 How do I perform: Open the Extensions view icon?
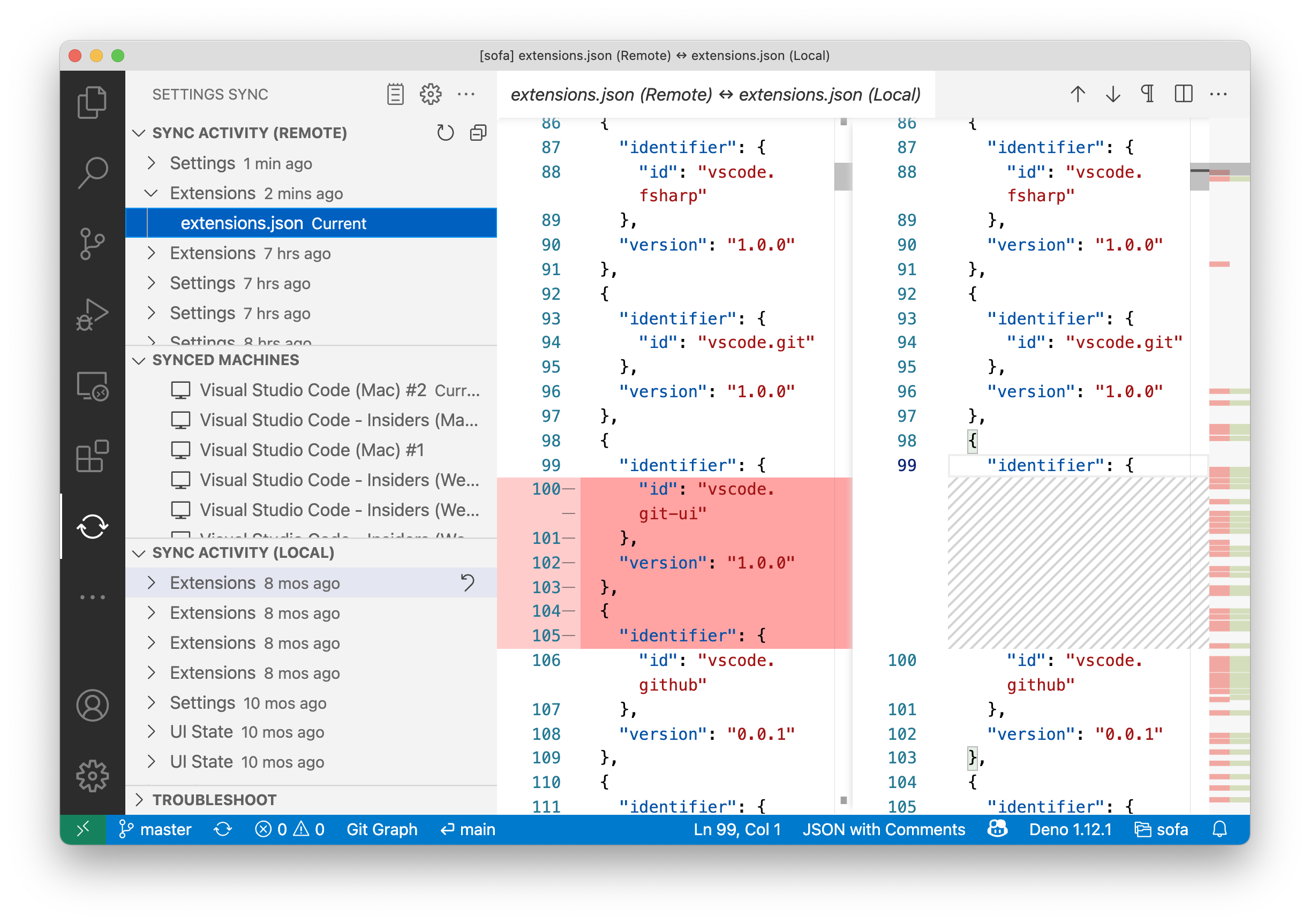tap(92, 456)
